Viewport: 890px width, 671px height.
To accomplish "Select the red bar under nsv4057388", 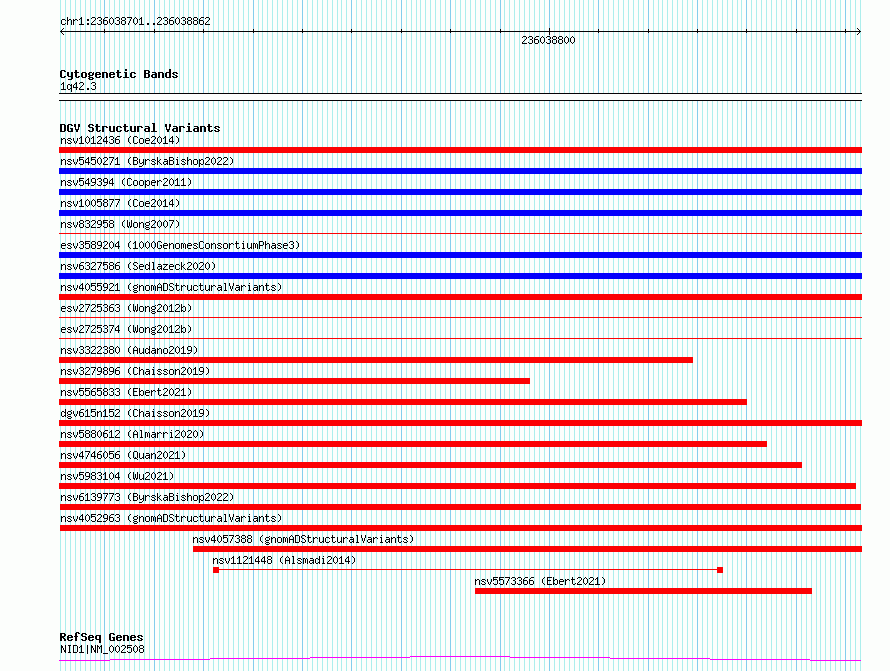I will pos(527,549).
